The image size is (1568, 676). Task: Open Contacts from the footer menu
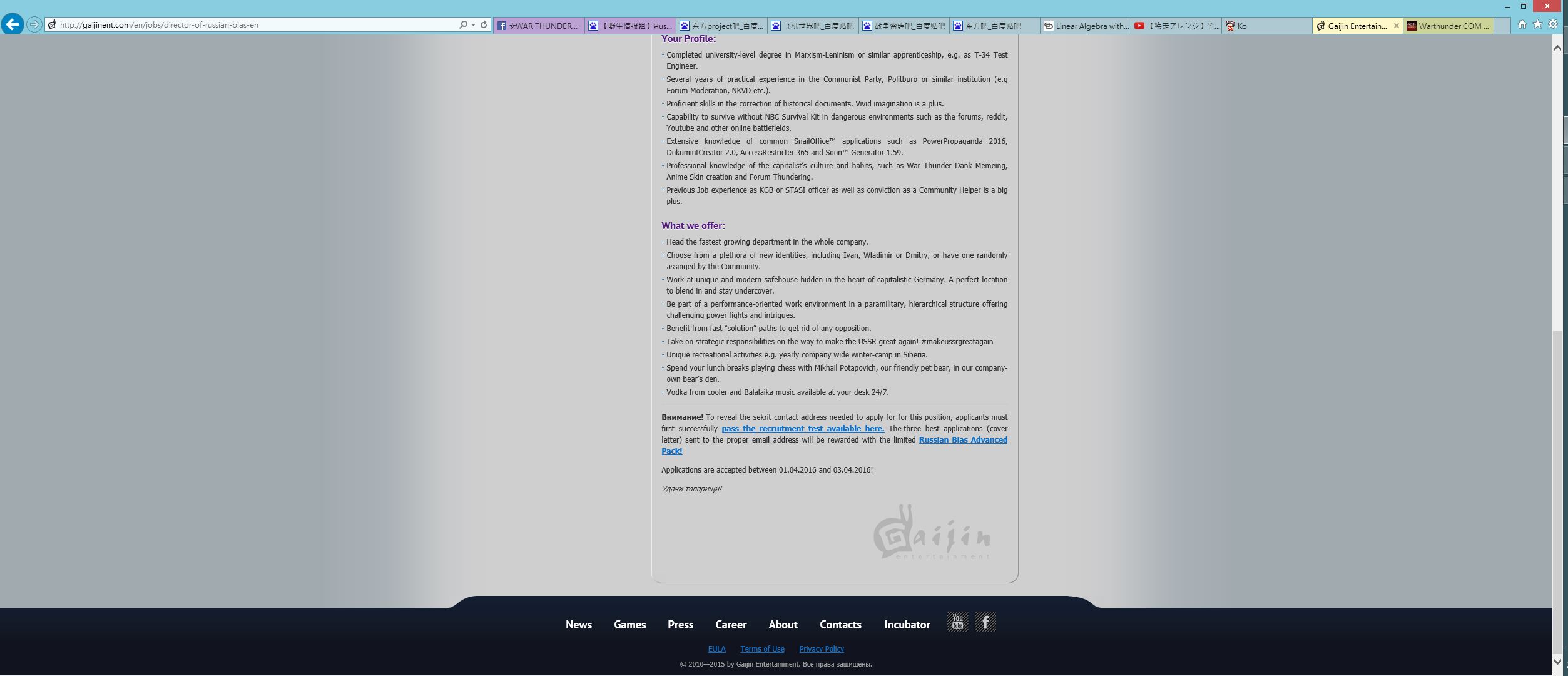click(840, 625)
